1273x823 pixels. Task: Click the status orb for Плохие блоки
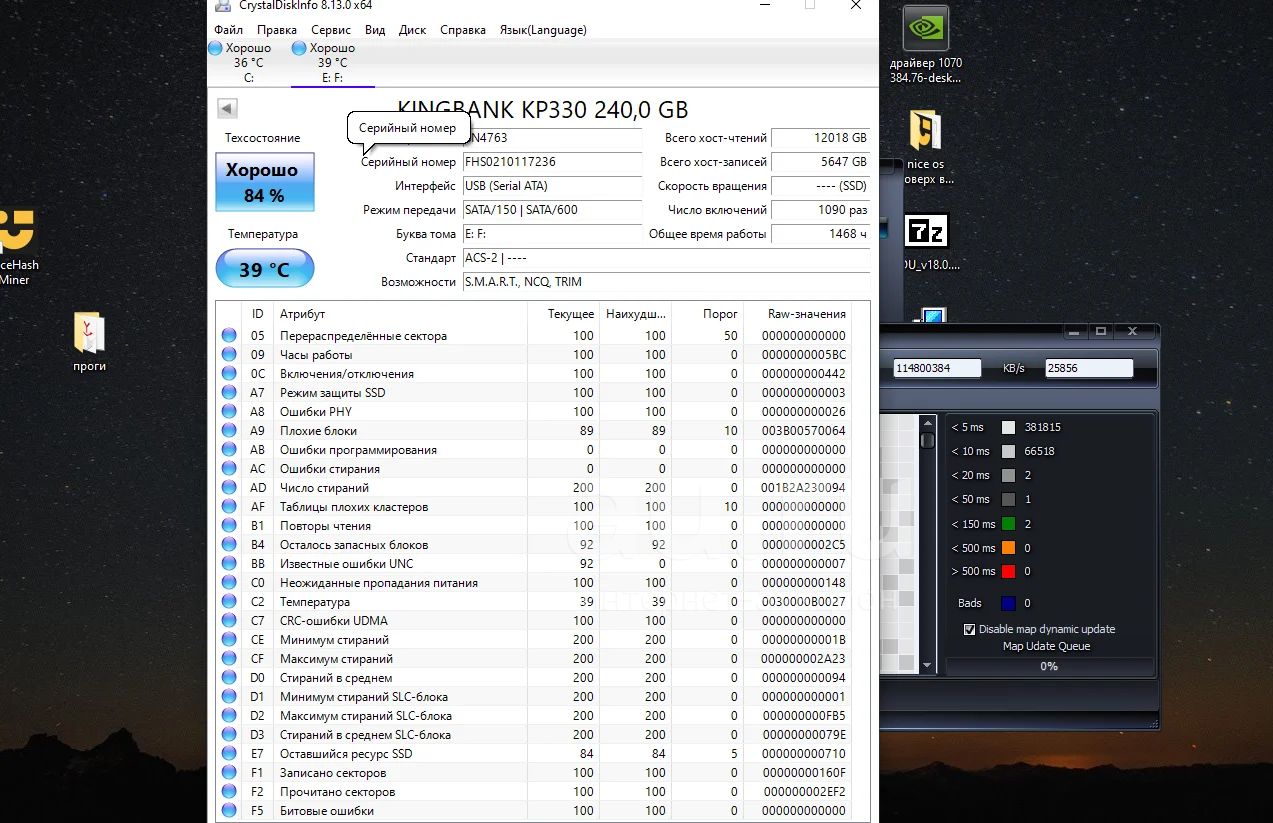click(x=230, y=431)
